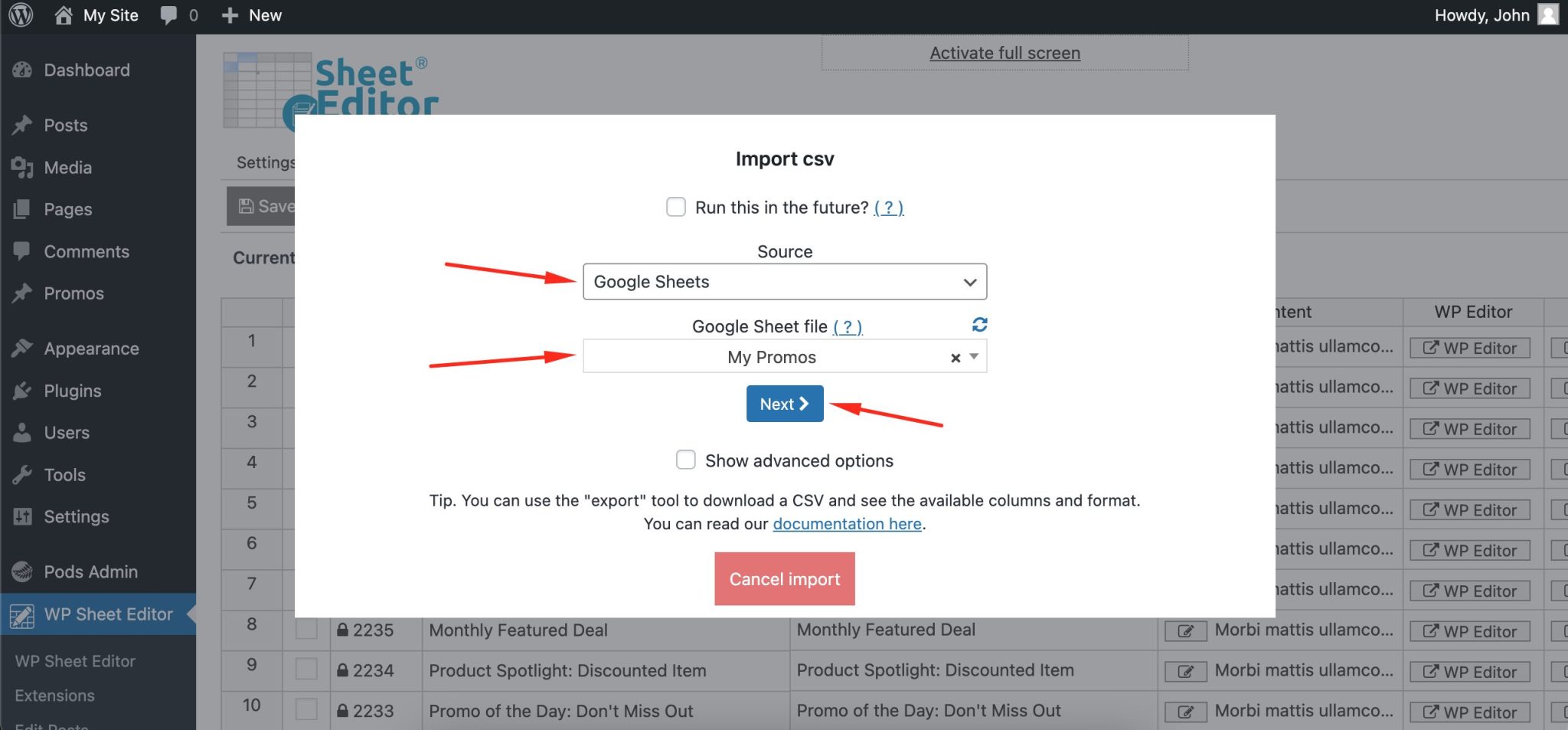1568x730 pixels.
Task: Select the Appearance sidebar icon
Action: 21,348
